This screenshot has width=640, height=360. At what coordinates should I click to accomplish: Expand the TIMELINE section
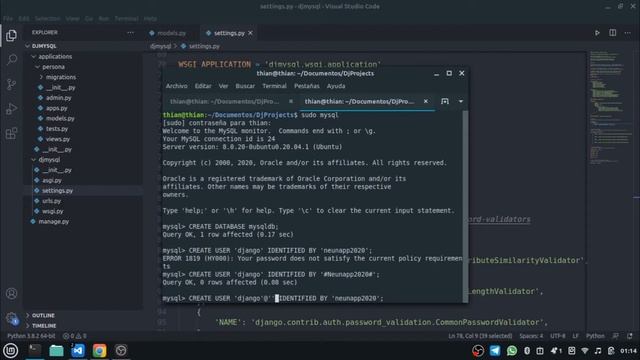pyautogui.click(x=83, y=326)
